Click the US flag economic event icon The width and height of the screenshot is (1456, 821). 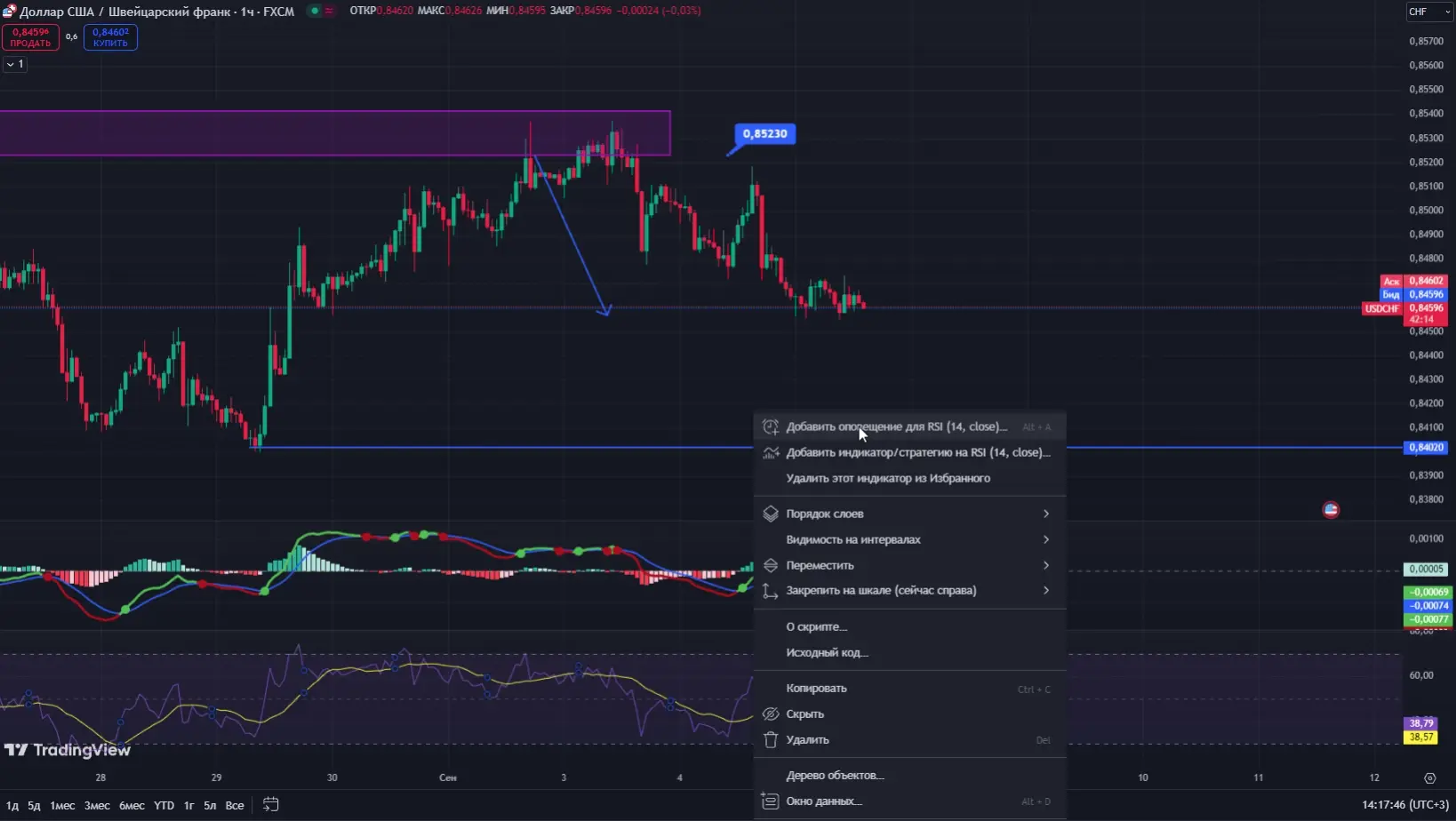1331,510
